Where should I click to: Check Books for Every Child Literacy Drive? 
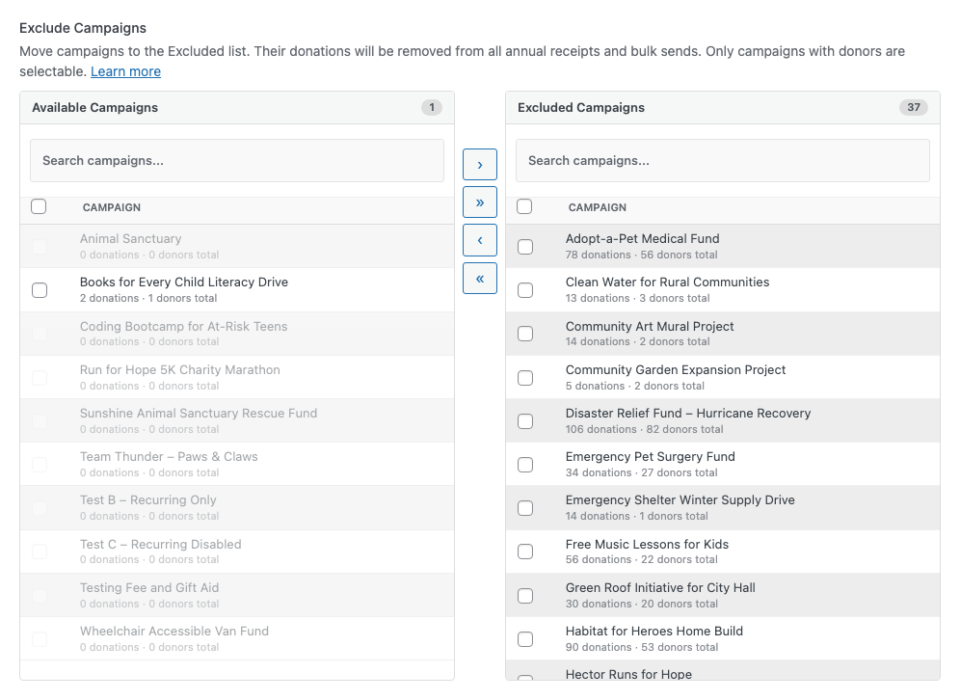pos(39,290)
